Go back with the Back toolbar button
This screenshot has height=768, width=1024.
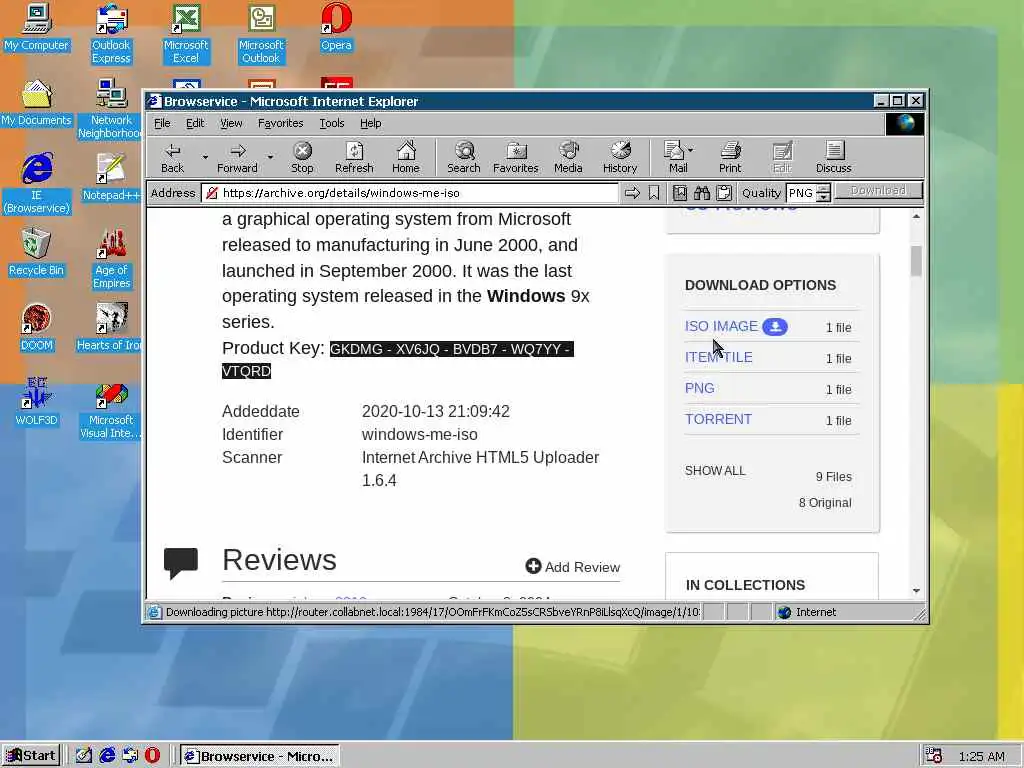coord(172,157)
